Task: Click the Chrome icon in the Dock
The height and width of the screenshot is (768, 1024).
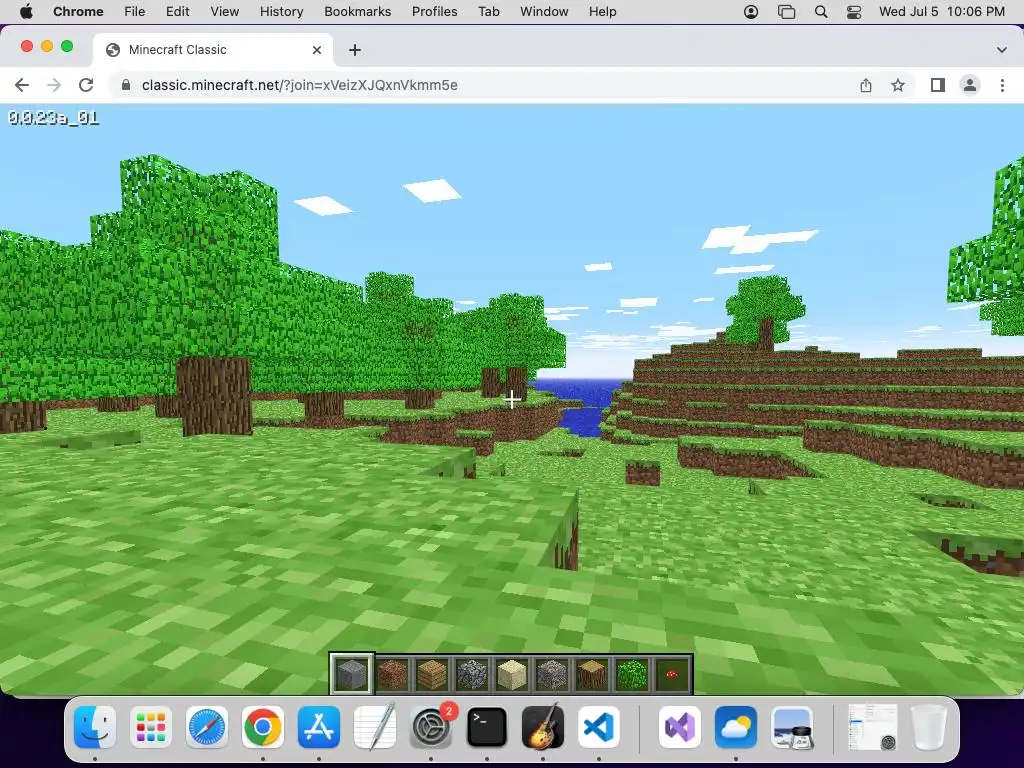Action: pyautogui.click(x=263, y=727)
